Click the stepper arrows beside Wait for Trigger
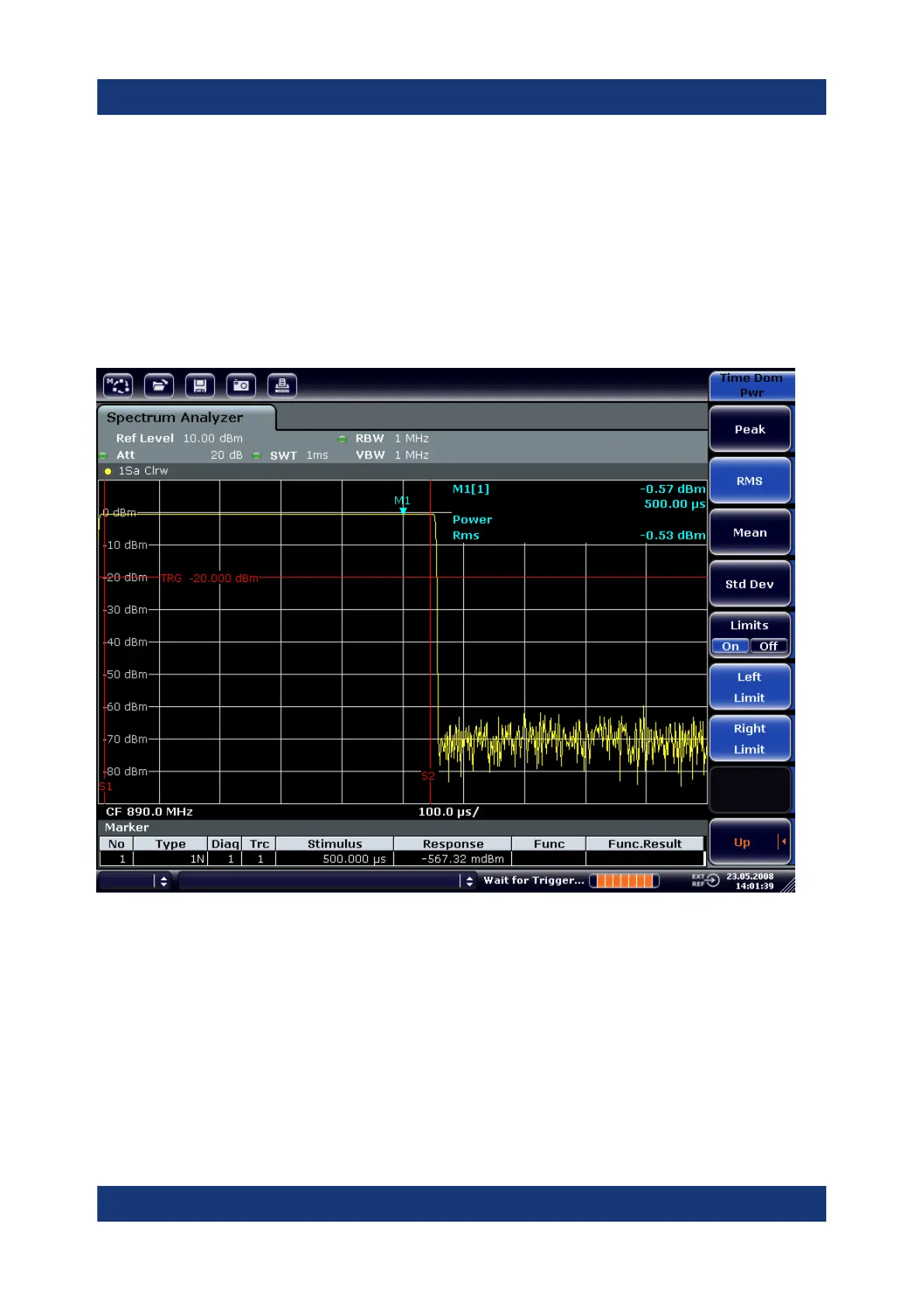924x1307 pixels. [x=469, y=881]
